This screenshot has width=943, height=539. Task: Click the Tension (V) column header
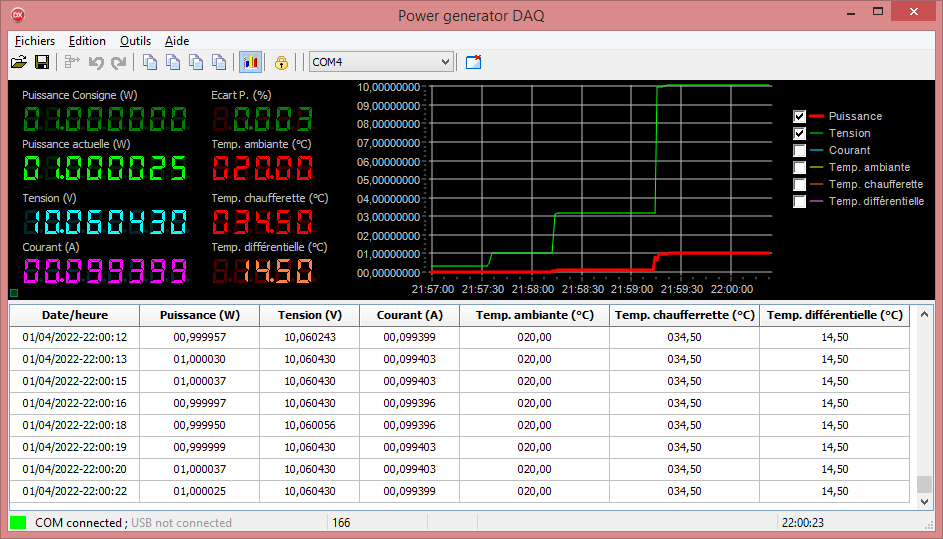coord(310,315)
